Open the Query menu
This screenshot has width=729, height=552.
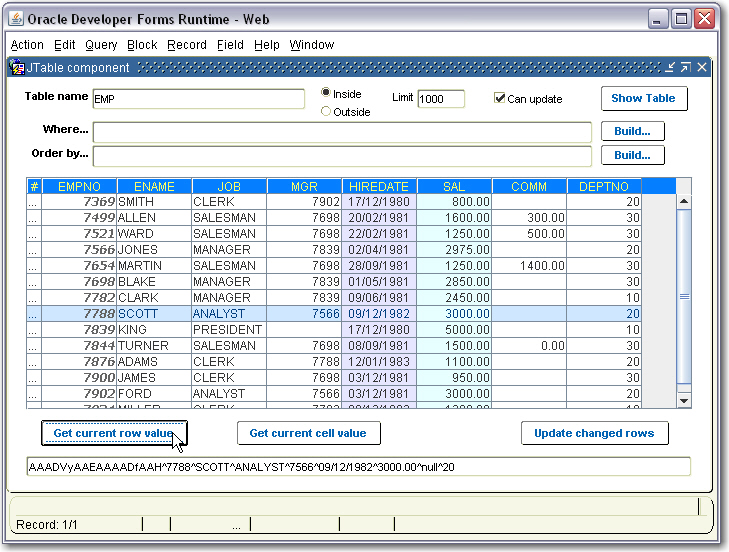[101, 45]
